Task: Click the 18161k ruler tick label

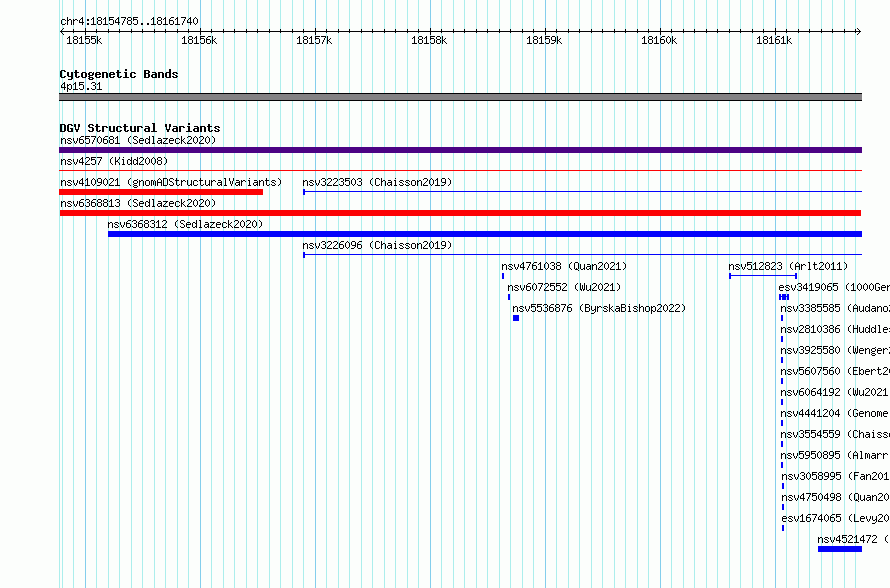Action: point(774,40)
